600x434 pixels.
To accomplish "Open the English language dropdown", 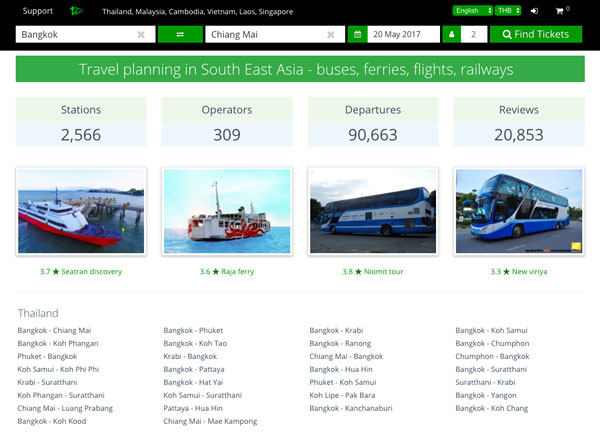I will tap(471, 11).
